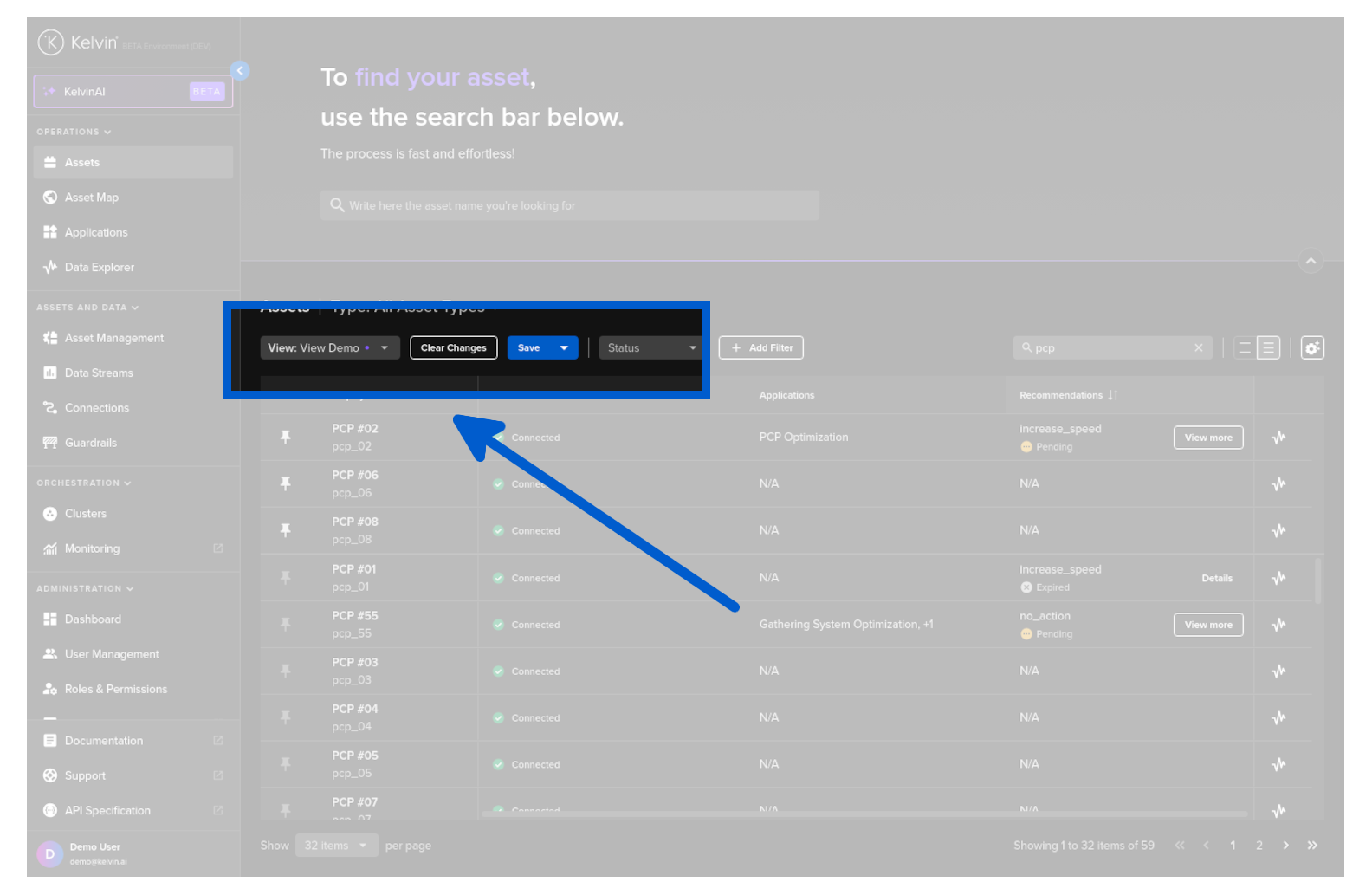This screenshot has height=895, width=1372.
Task: Open the View Demo dropdown
Action: [x=329, y=348]
